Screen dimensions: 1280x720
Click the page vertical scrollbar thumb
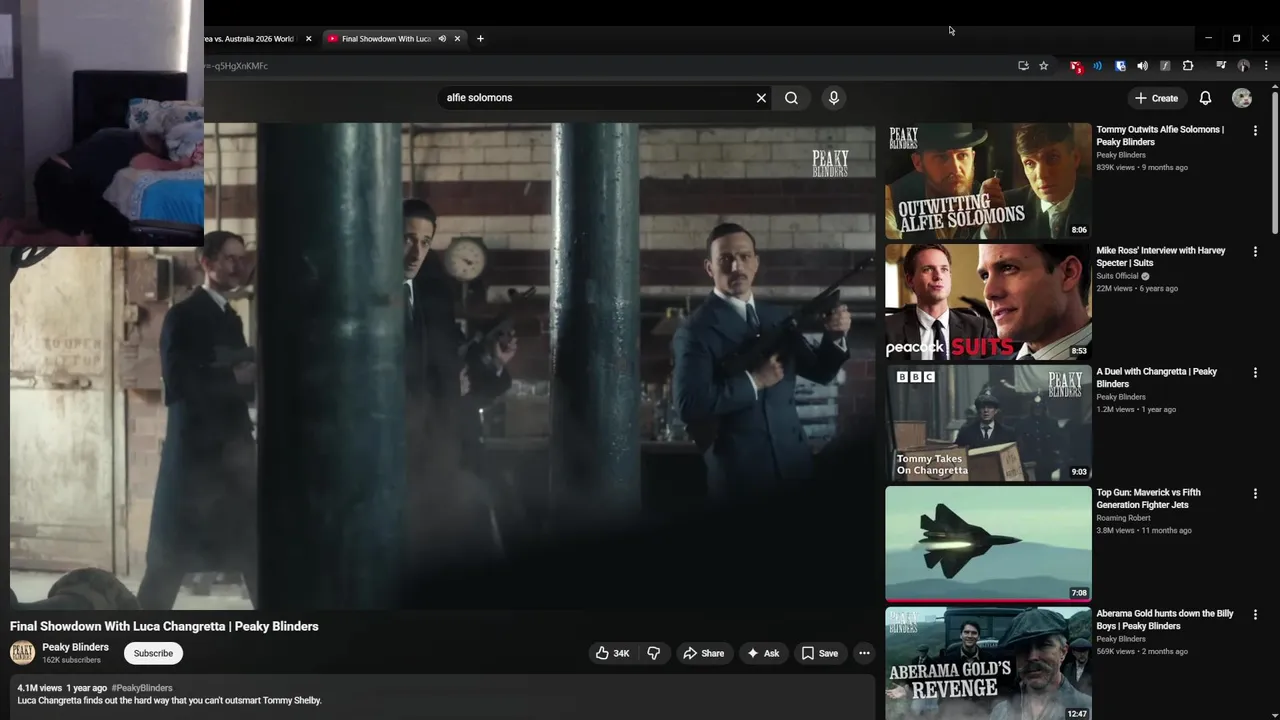pyautogui.click(x=1275, y=165)
